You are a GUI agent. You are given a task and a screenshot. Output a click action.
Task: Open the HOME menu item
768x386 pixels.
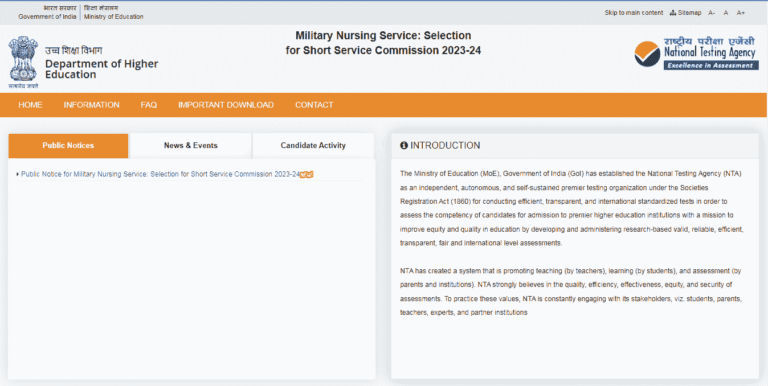[30, 105]
